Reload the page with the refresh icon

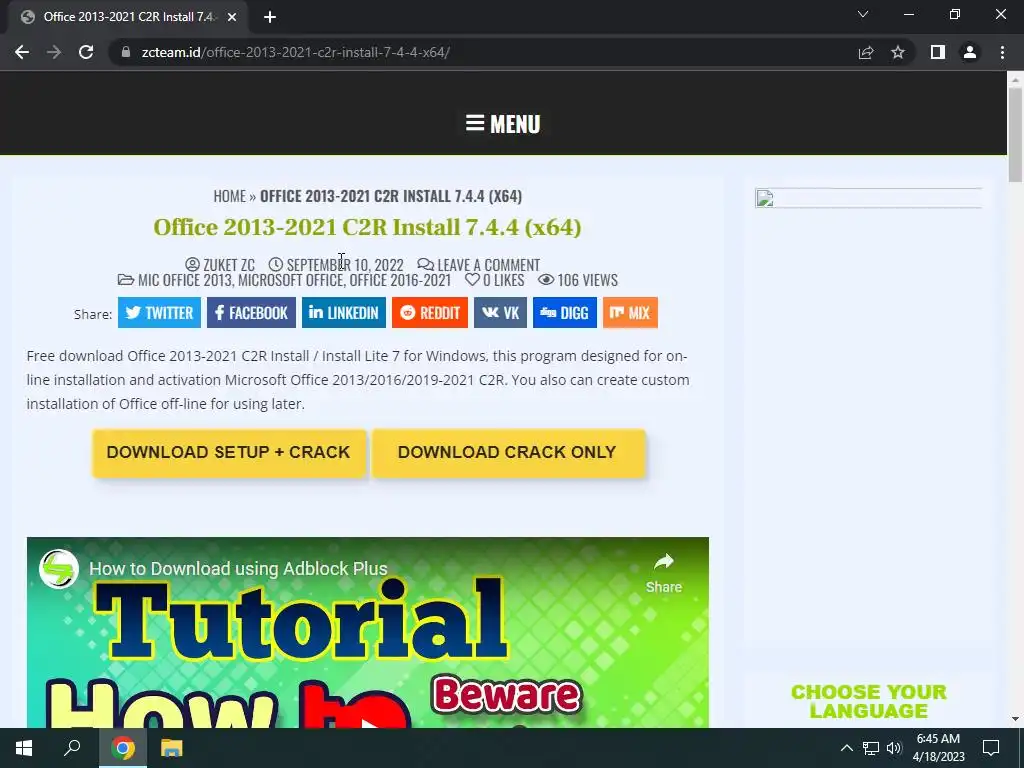tap(86, 52)
